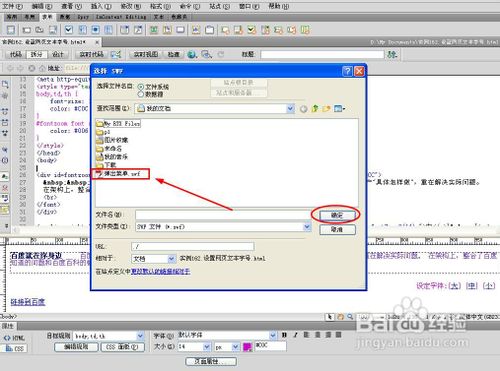Insert a button form element

click(180, 30)
